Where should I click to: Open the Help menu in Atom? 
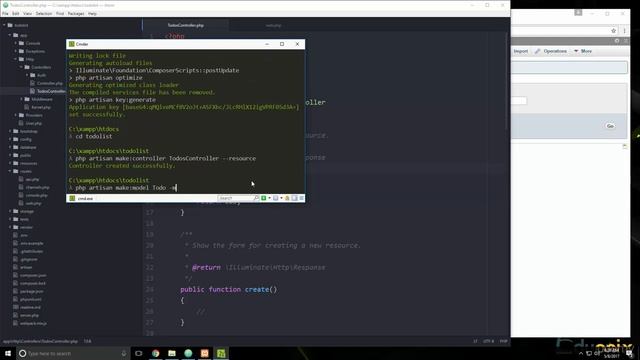point(92,13)
